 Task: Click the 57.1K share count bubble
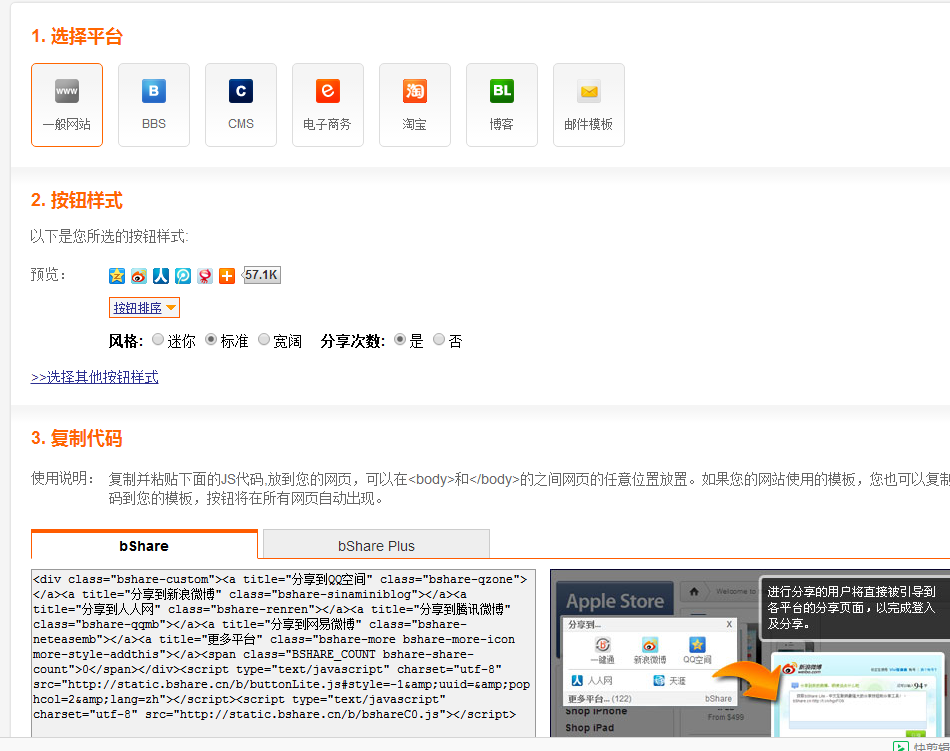(x=261, y=275)
